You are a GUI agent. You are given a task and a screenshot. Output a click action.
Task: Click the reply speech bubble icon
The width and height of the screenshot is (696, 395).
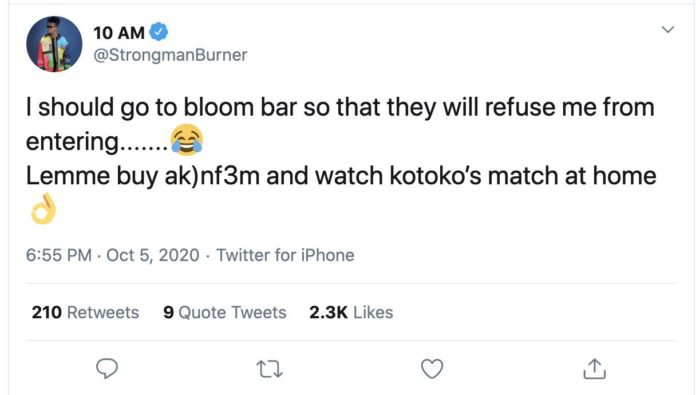[x=107, y=368]
